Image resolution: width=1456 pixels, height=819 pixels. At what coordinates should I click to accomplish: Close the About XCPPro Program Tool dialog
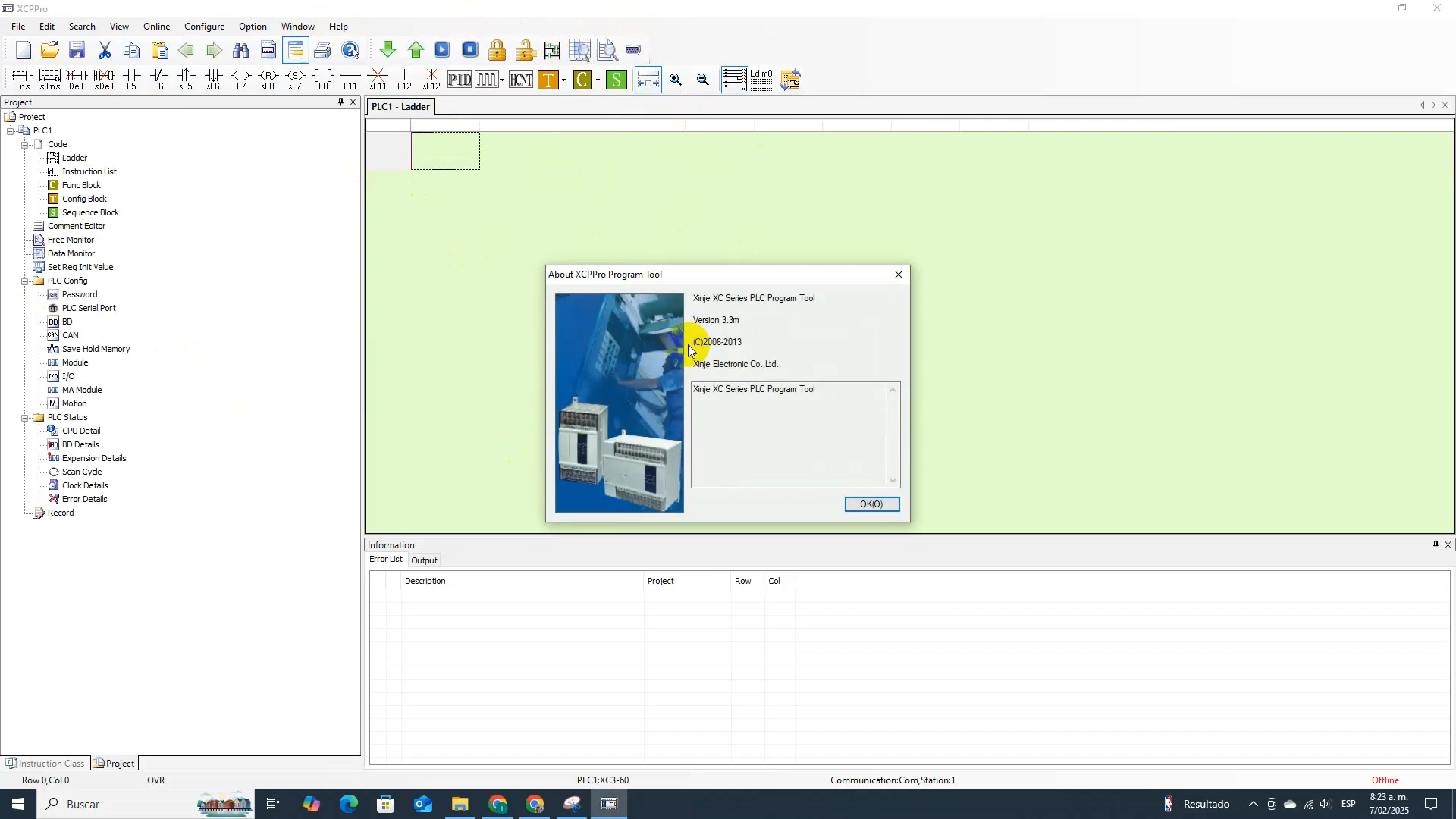coord(899,275)
